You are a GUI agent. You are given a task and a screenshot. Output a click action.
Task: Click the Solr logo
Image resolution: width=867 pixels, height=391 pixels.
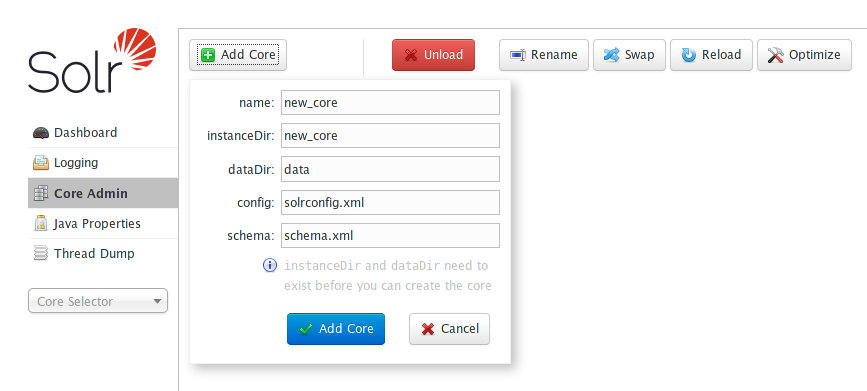(92, 60)
